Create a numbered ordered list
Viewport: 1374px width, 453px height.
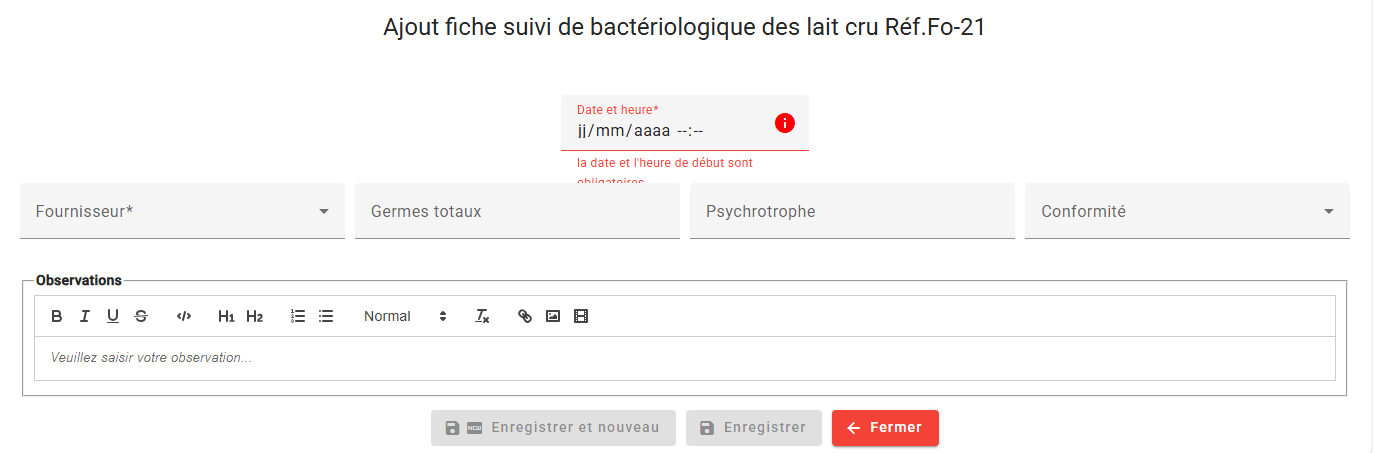(298, 316)
